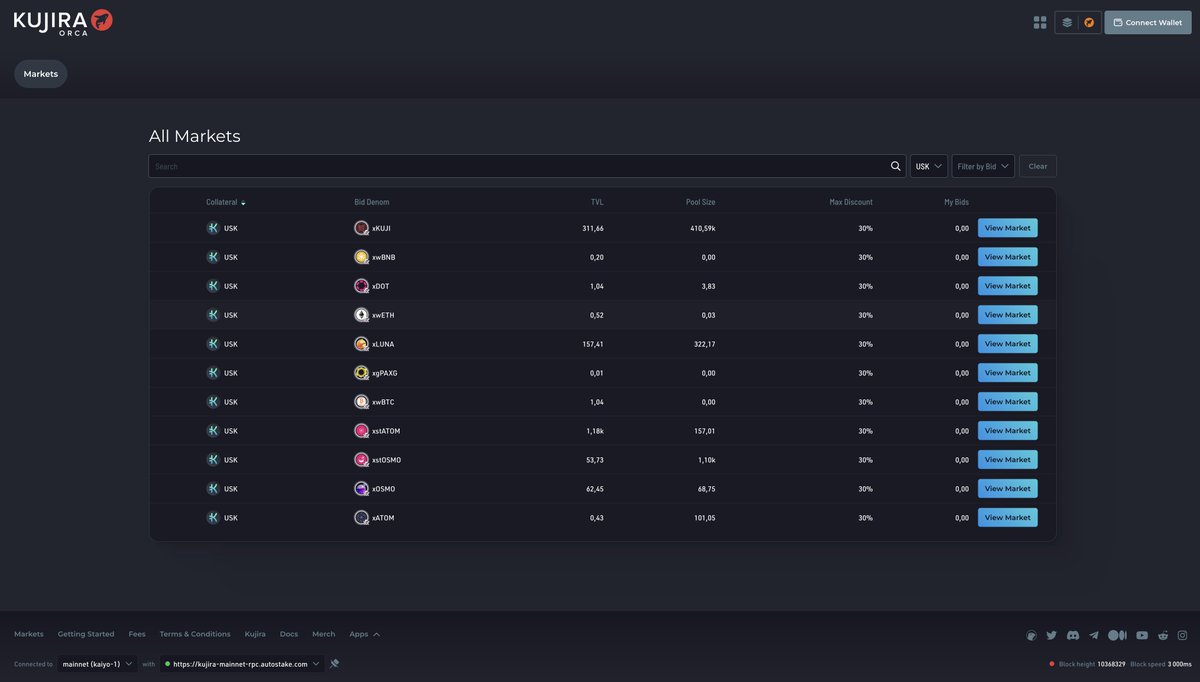Focus the markets Search field

tap(527, 166)
